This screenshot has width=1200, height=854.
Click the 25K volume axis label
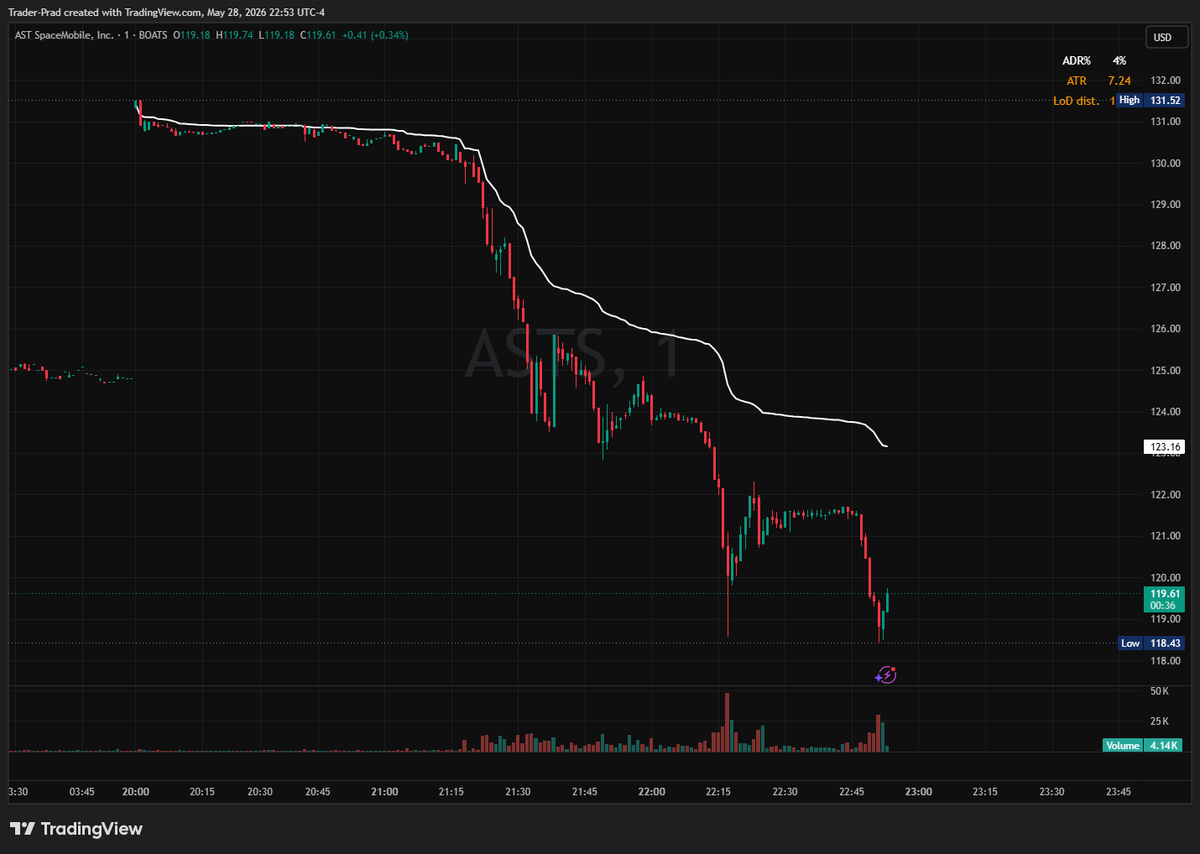(1159, 721)
